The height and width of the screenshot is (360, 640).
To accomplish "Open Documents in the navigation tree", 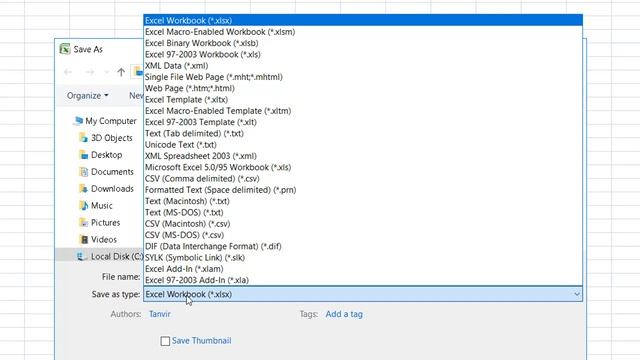I will coord(112,172).
